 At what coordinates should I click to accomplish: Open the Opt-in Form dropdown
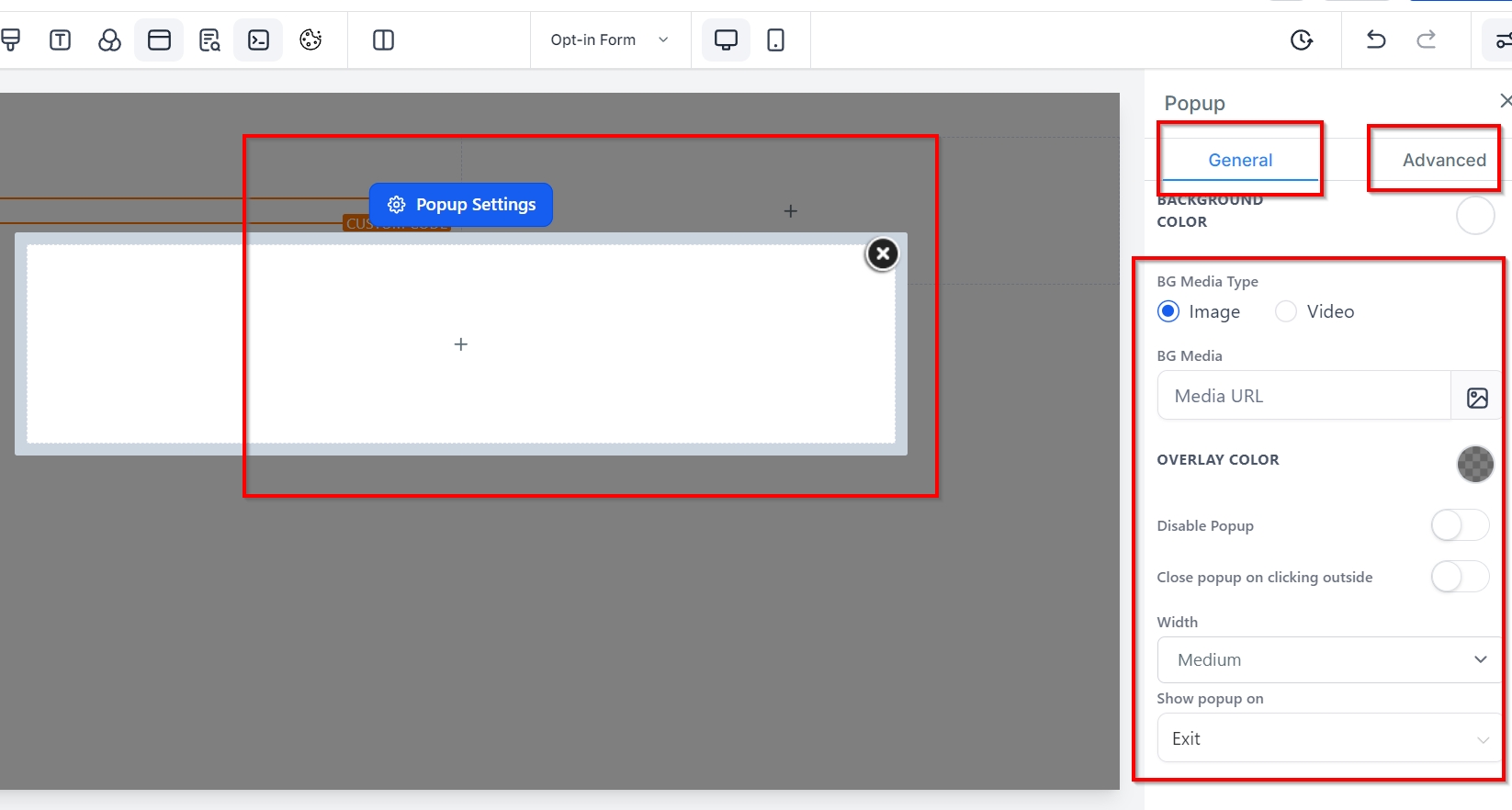coord(610,40)
